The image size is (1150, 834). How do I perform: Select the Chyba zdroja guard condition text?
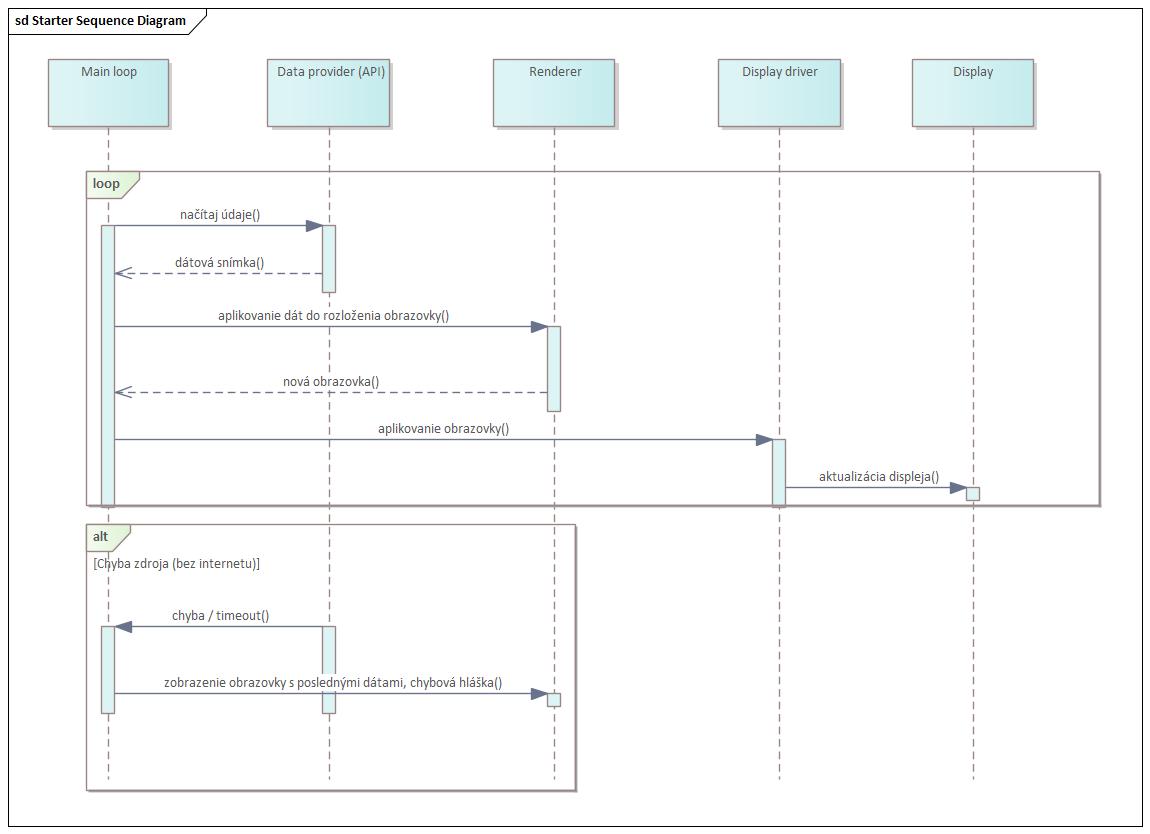pyautogui.click(x=176, y=564)
